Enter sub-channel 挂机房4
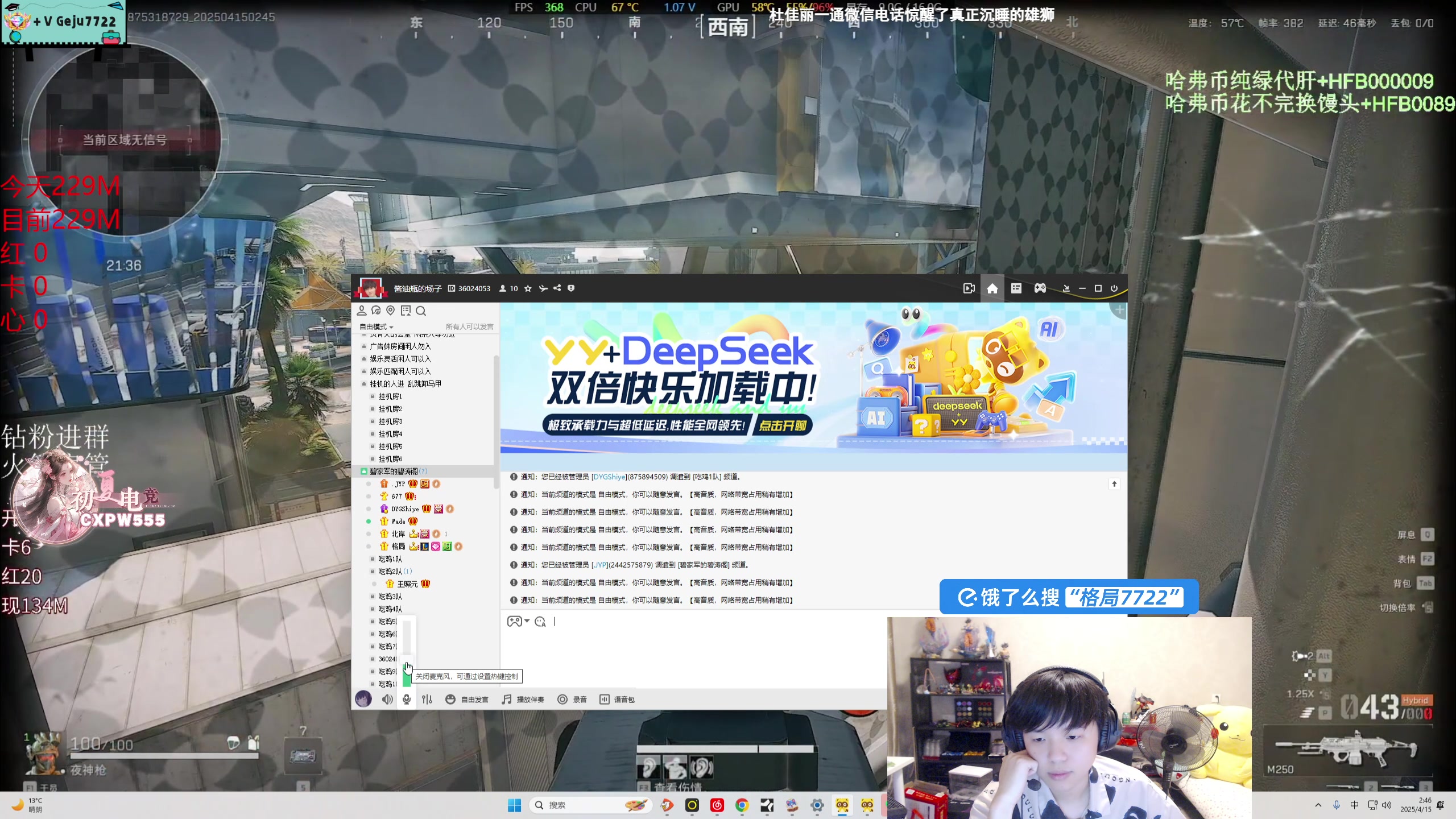 pyautogui.click(x=390, y=434)
